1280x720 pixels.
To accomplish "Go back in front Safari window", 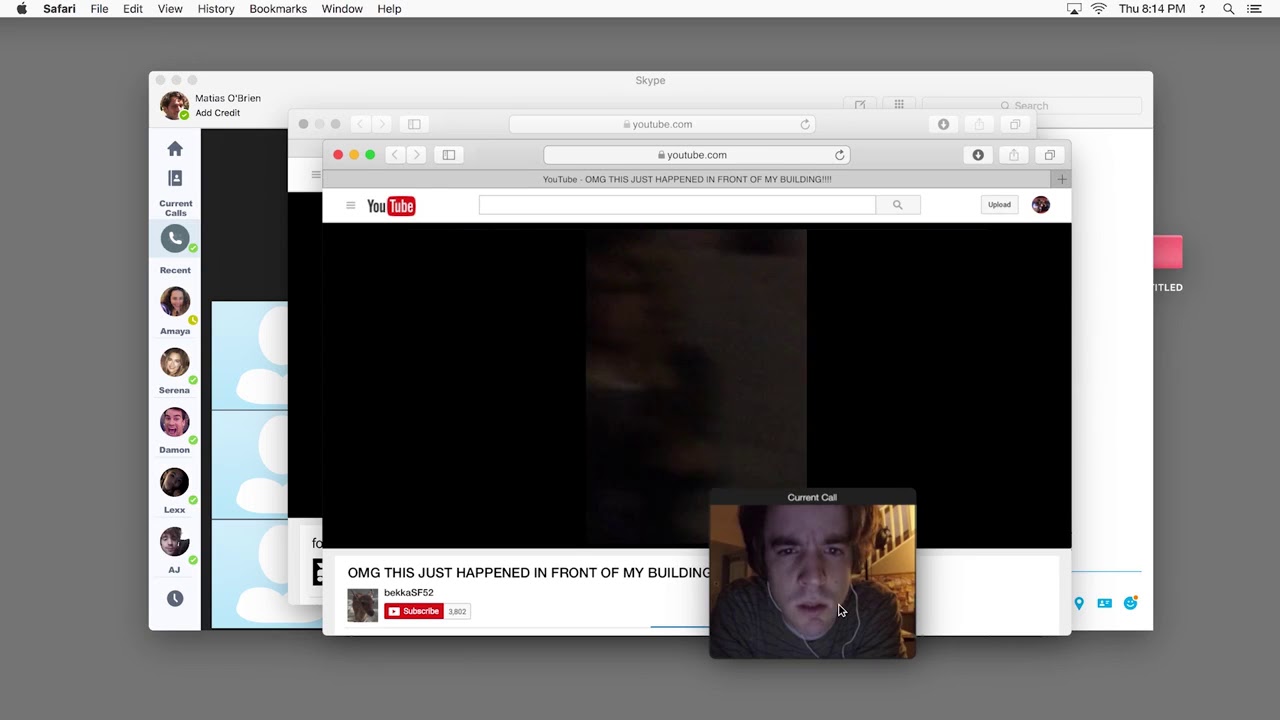I will (x=395, y=155).
